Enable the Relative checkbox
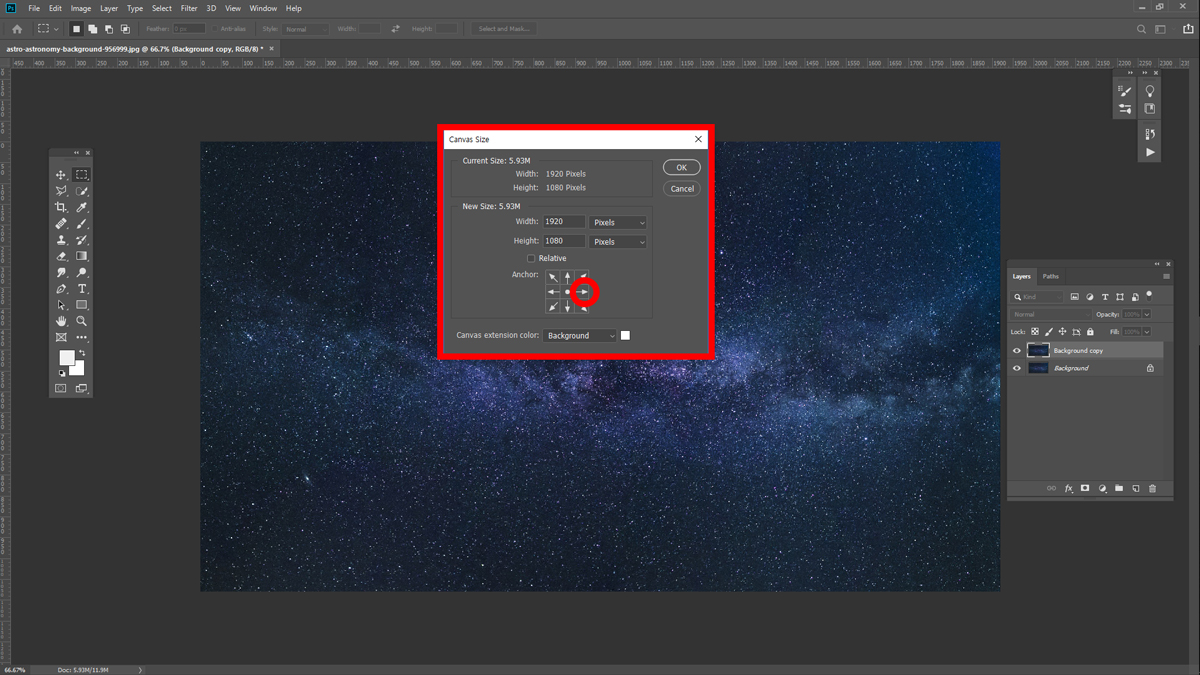Viewport: 1200px width, 675px height. click(531, 258)
